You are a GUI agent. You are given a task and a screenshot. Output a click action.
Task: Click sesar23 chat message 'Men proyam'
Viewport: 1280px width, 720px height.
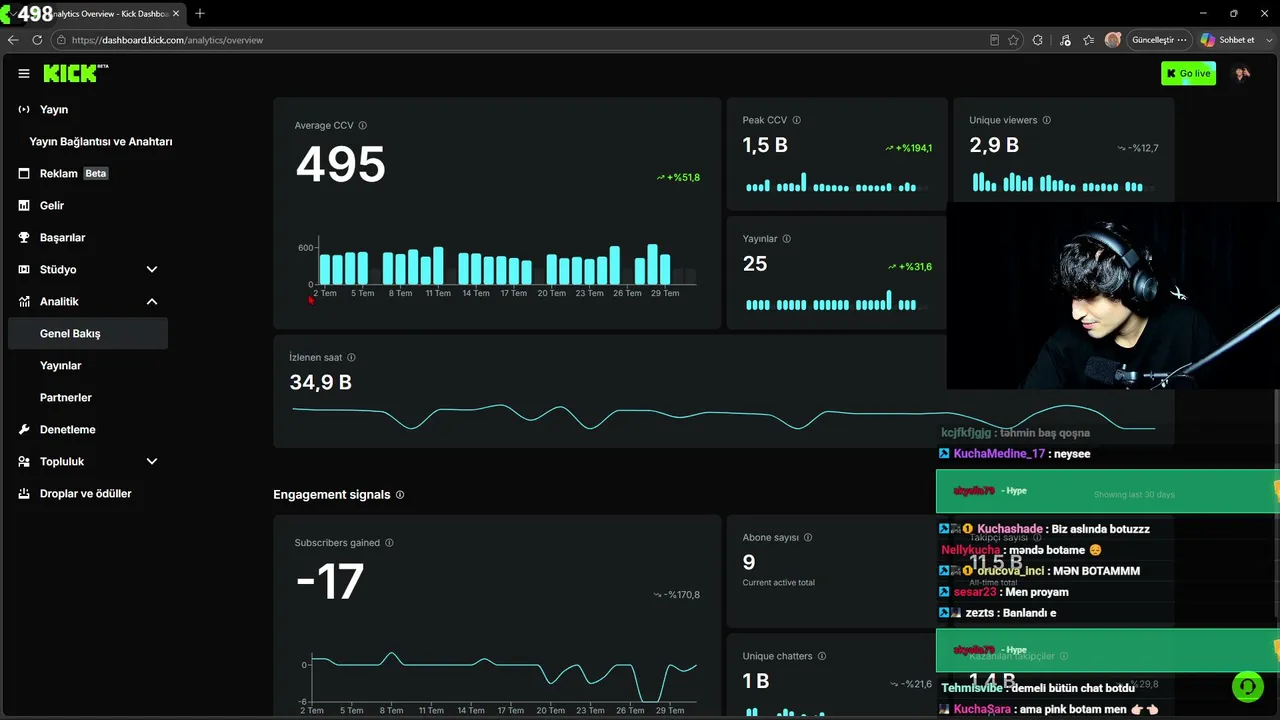point(1005,592)
